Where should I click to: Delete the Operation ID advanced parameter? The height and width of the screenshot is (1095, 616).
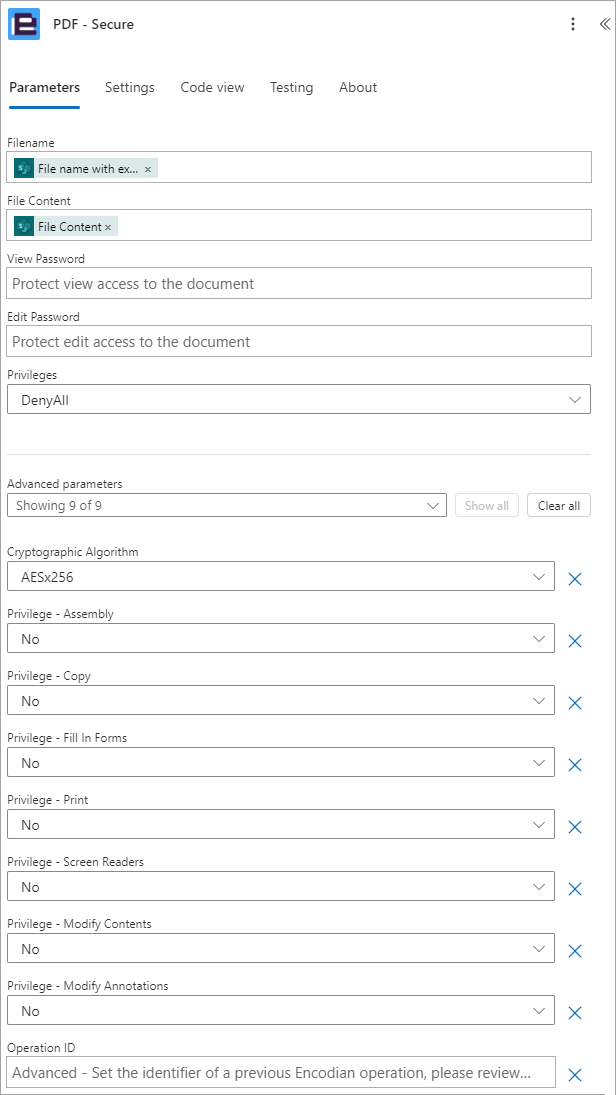[x=575, y=1075]
